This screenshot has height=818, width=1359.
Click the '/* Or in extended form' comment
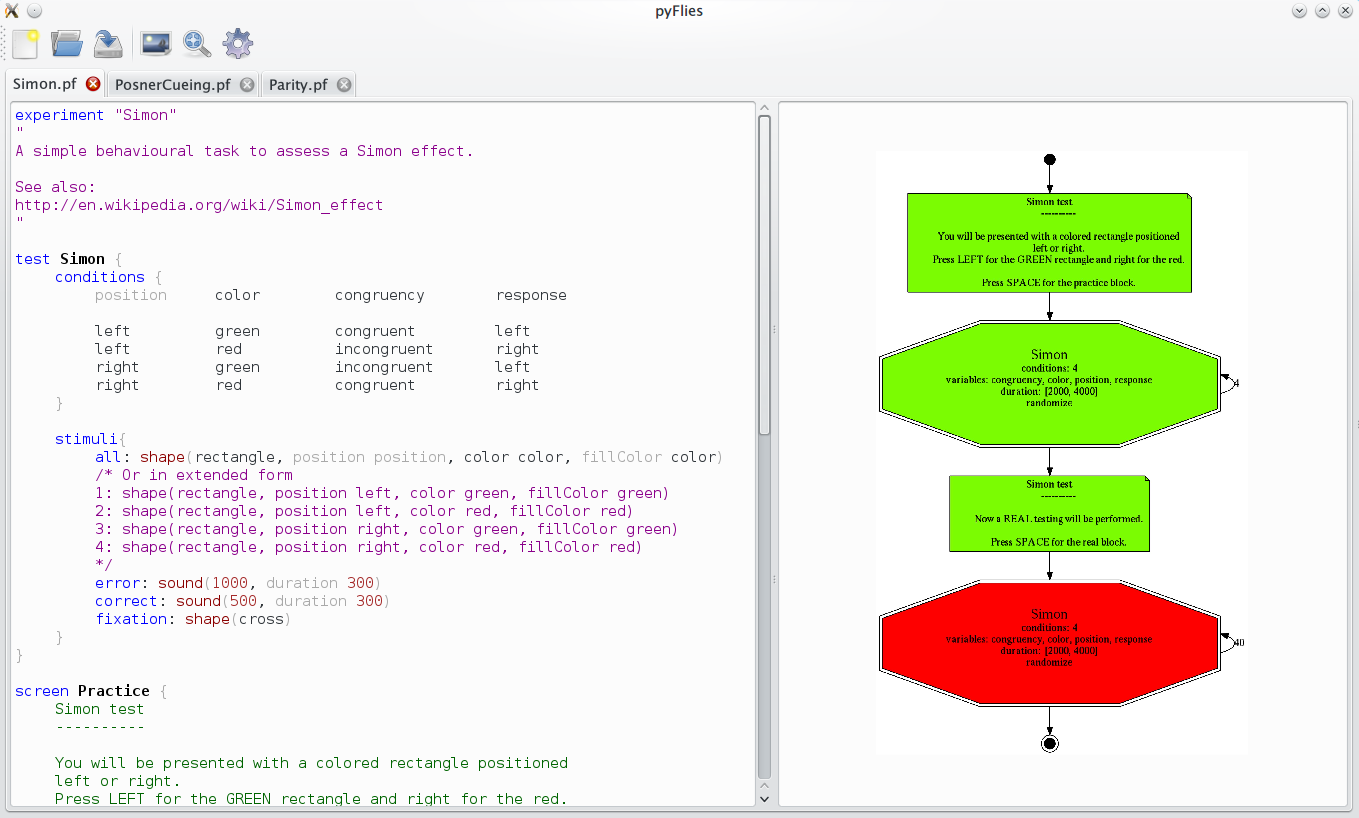pos(194,475)
